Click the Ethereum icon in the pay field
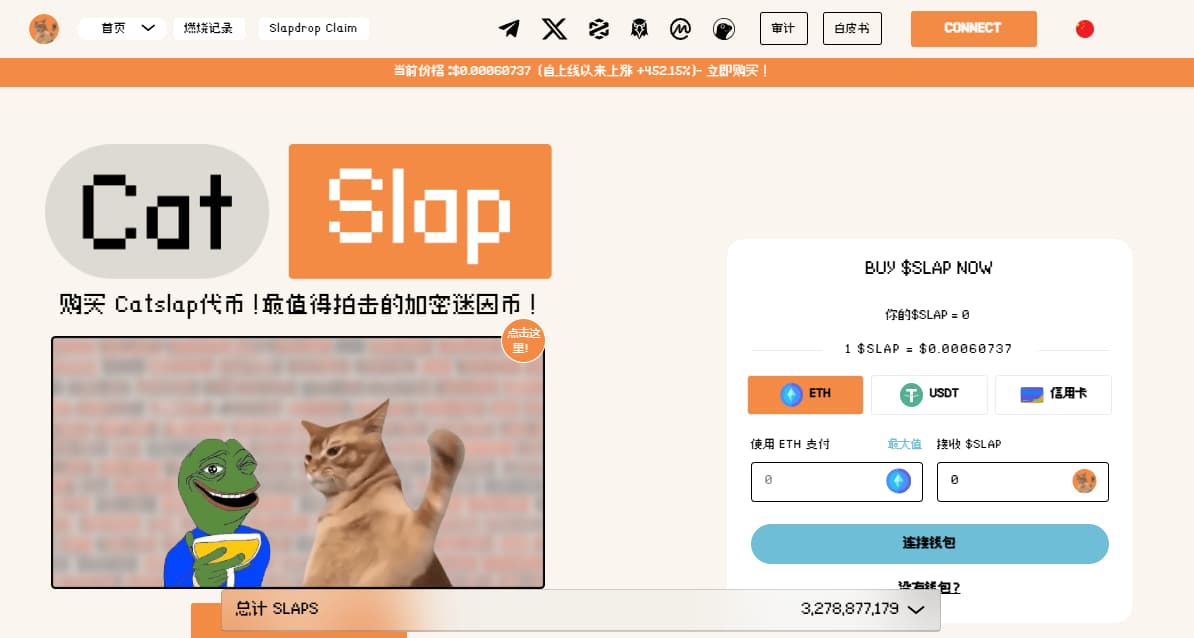 coord(899,480)
